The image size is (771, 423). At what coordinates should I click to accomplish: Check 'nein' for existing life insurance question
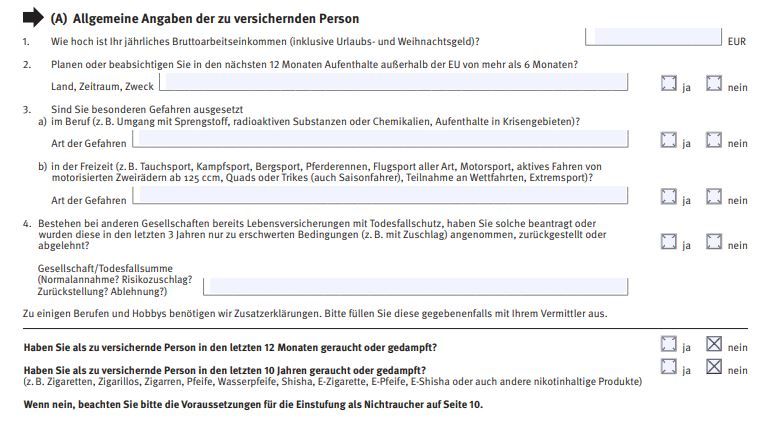coord(714,242)
